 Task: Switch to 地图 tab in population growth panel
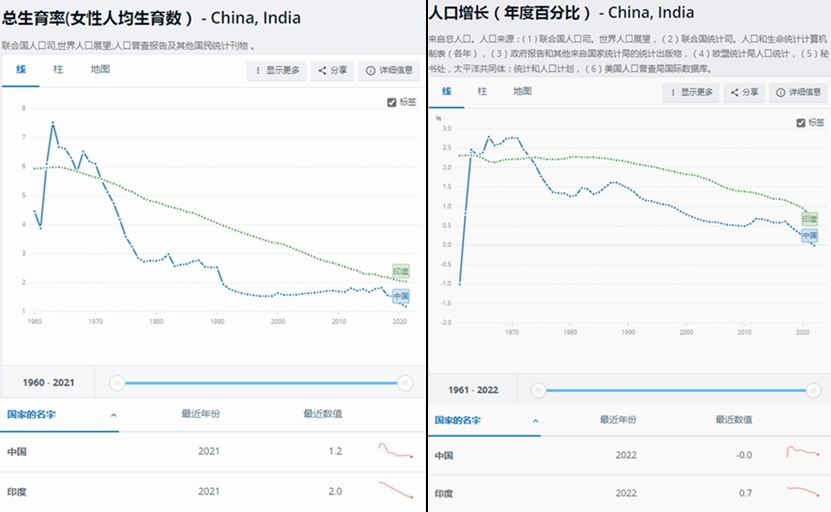522,91
